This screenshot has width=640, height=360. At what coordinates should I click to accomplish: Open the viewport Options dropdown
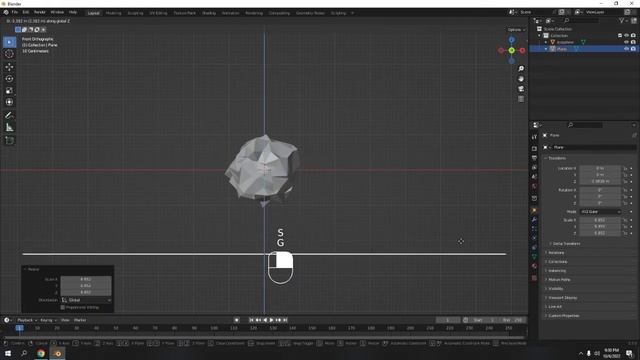516,30
